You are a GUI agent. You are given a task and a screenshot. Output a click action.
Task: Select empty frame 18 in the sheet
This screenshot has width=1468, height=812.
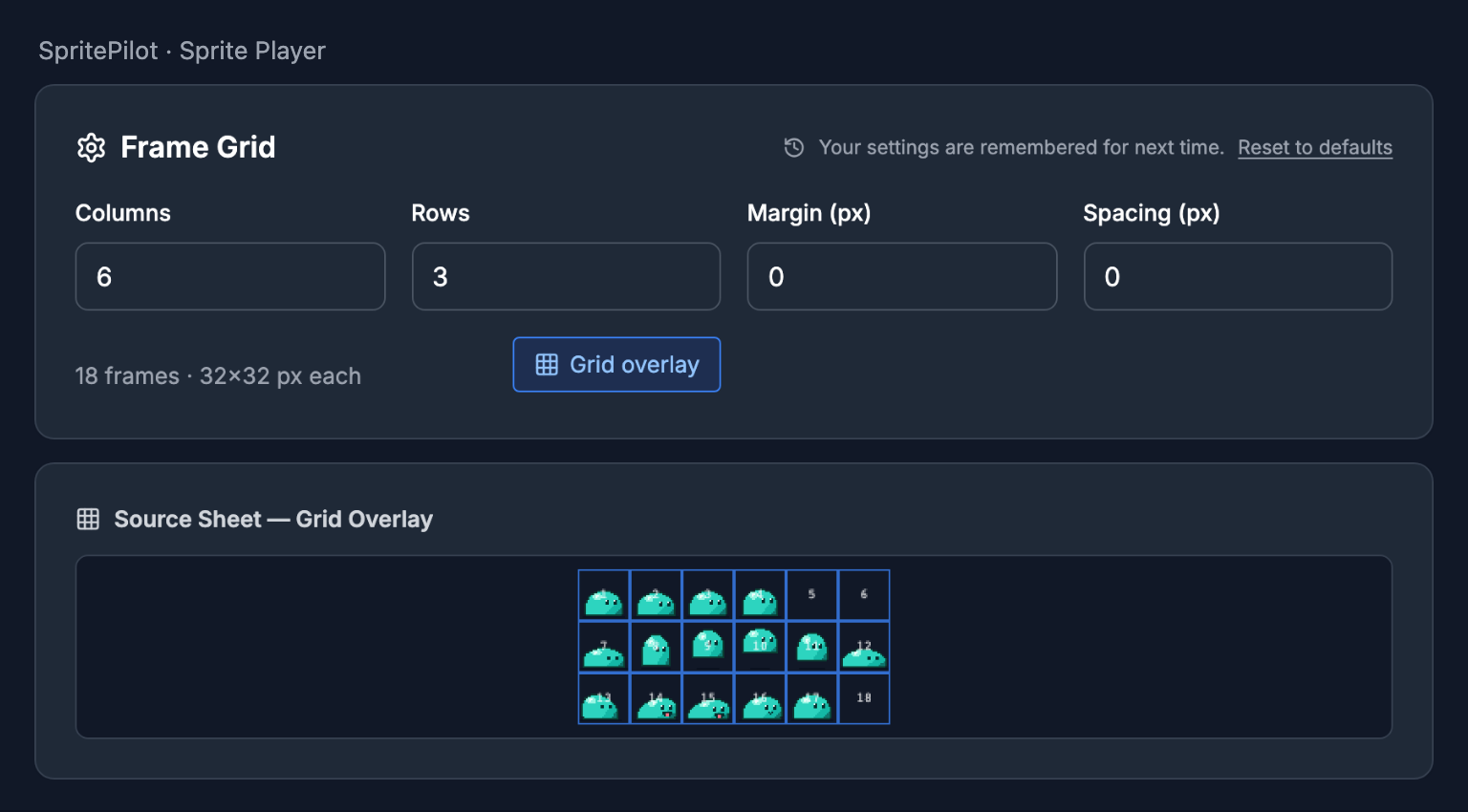pos(864,698)
